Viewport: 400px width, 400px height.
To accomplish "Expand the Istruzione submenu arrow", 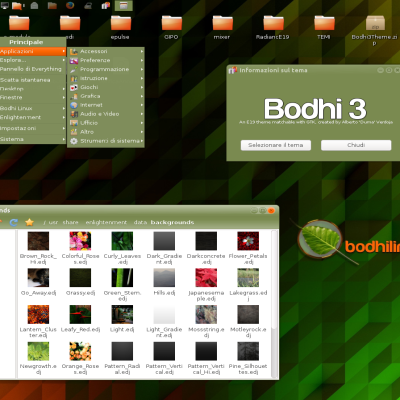I will [x=142, y=78].
